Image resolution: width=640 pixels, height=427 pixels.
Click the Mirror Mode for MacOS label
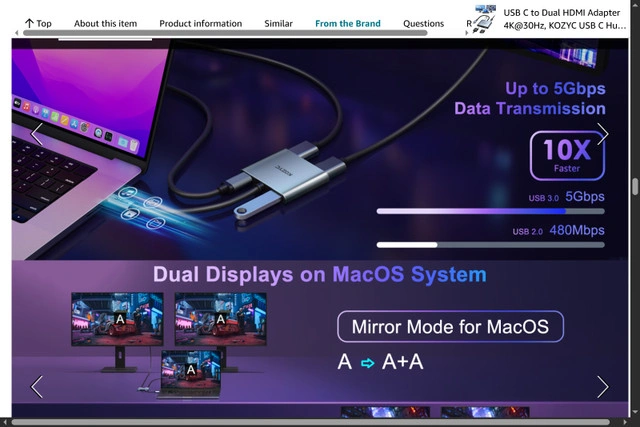450,327
